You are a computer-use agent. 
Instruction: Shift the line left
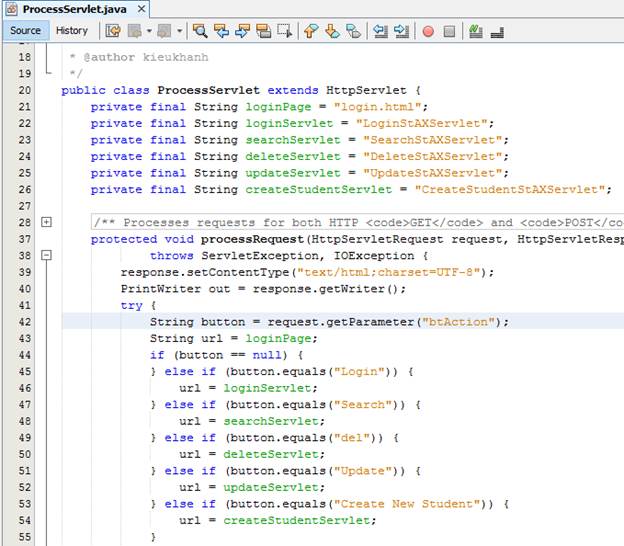[x=380, y=31]
